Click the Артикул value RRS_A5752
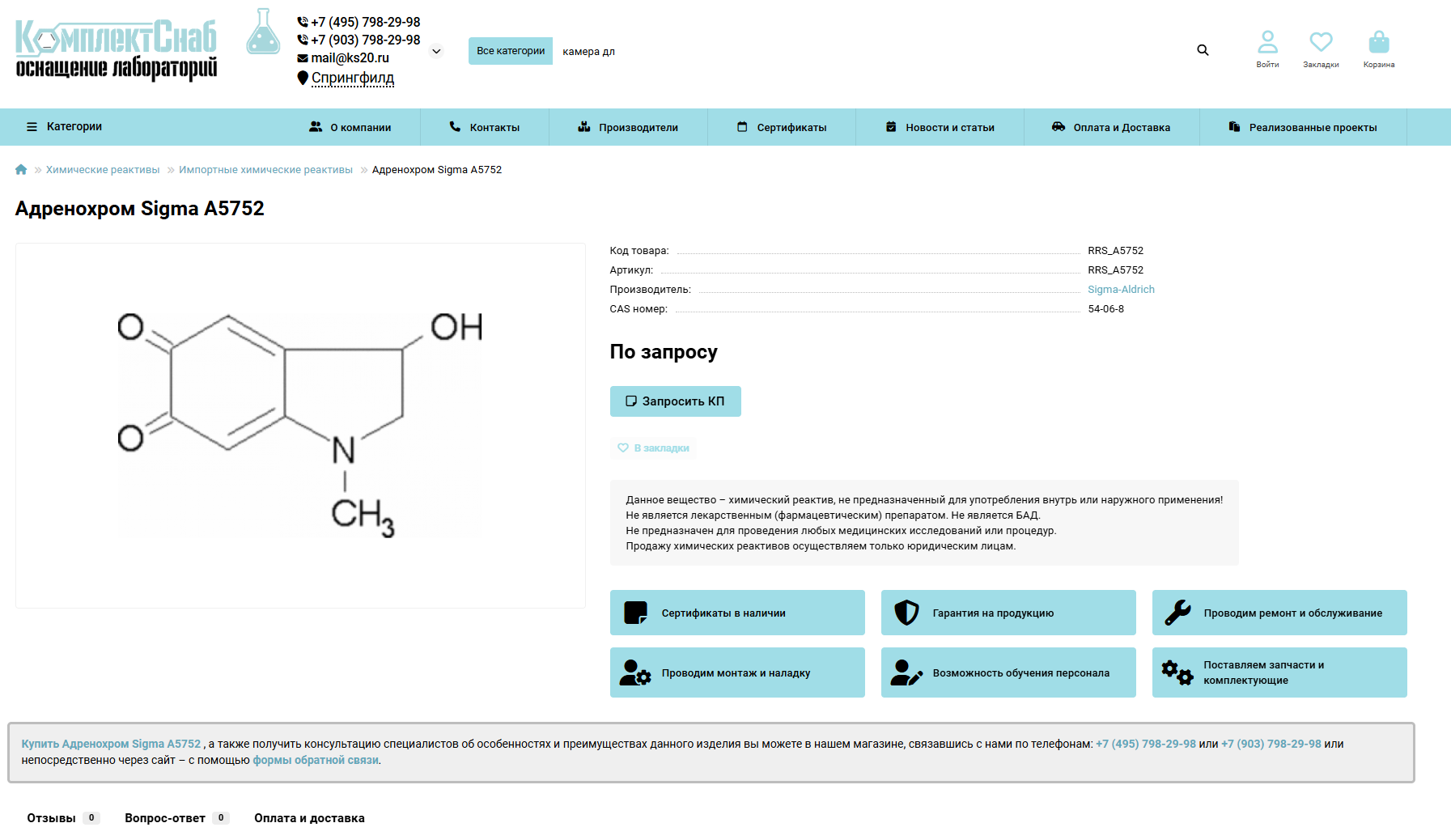The width and height of the screenshot is (1451, 840). [x=1115, y=270]
